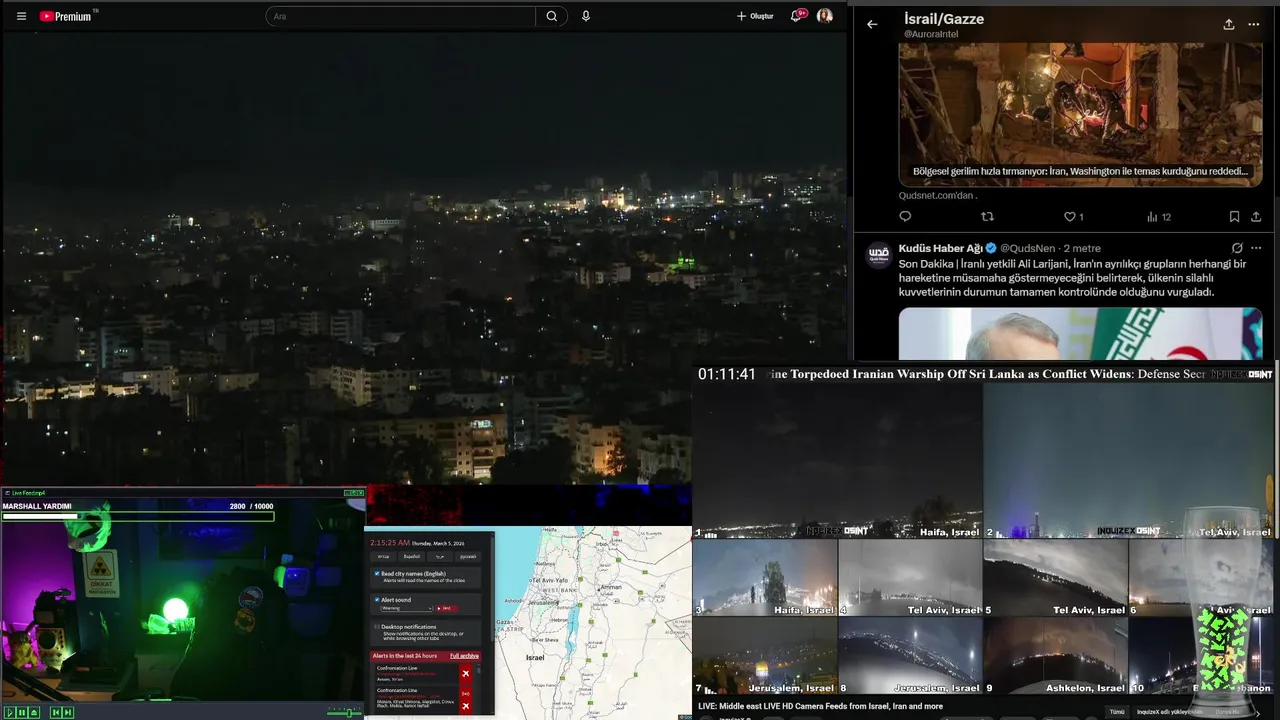Screen dimensions: 1280x720
Task: Click the main night city live video
Action: click(424, 258)
